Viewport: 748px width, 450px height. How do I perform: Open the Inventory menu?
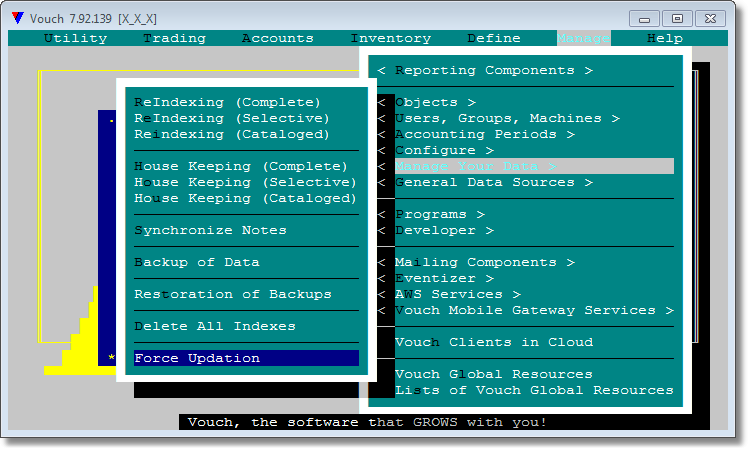391,38
